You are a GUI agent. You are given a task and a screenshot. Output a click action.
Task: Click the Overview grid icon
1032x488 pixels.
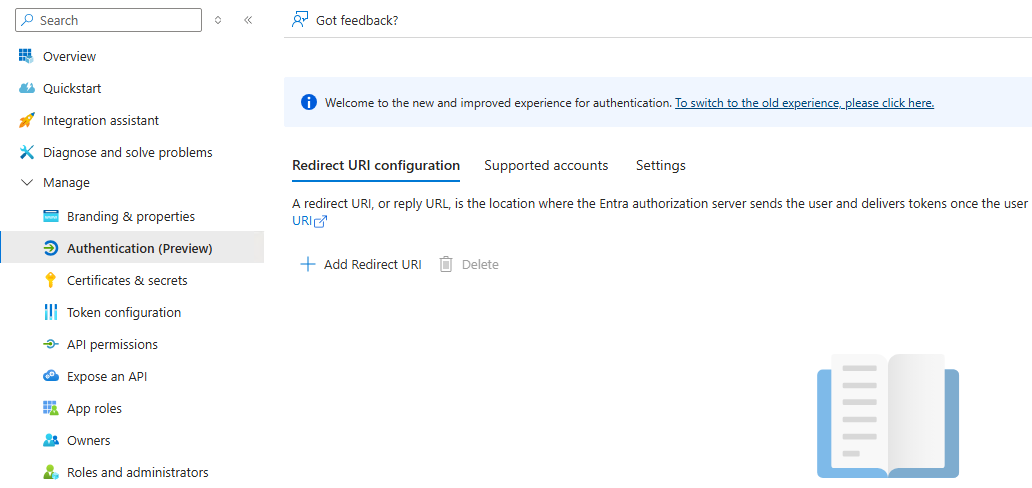(26, 57)
